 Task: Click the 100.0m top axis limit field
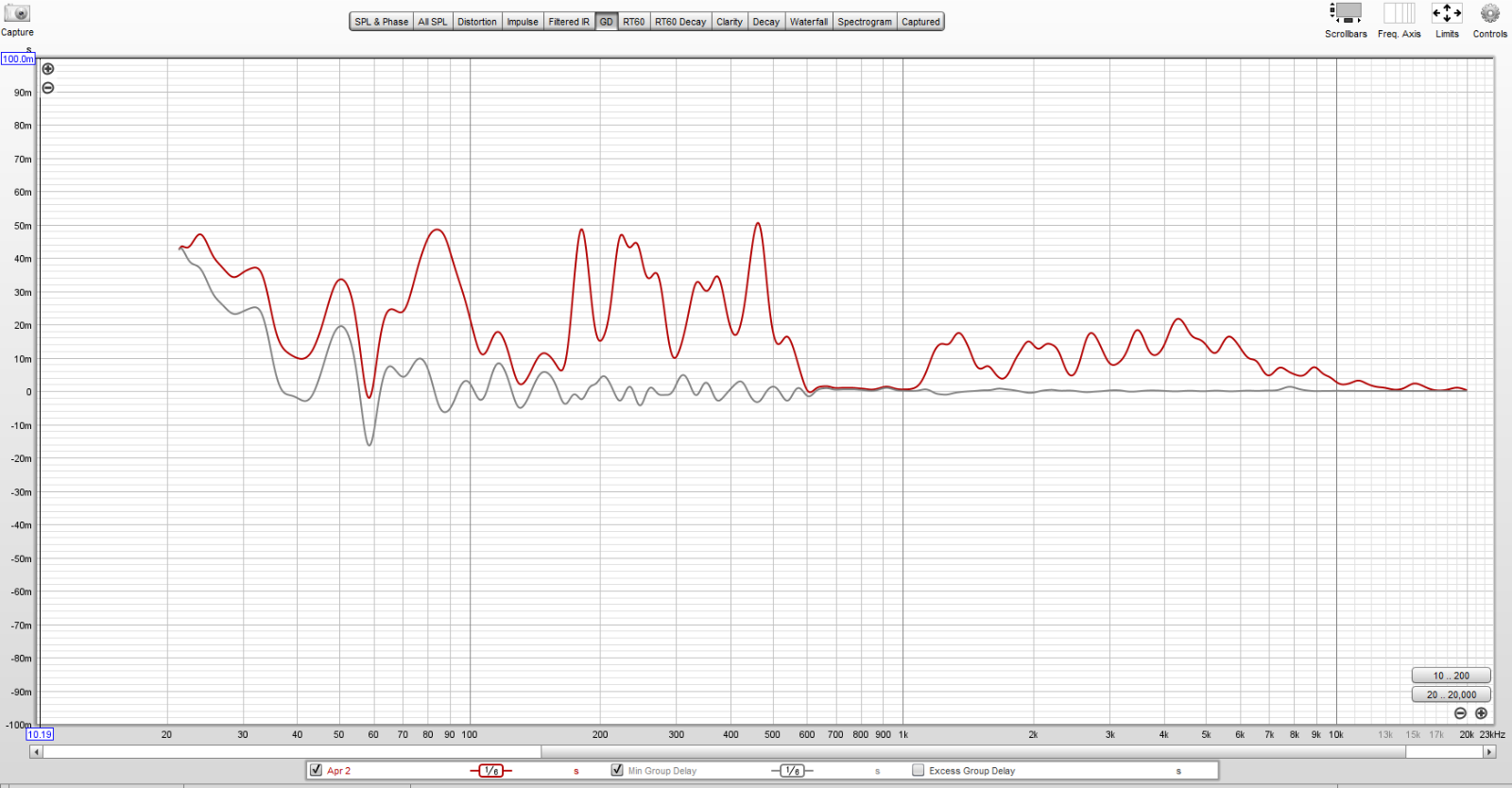18,59
